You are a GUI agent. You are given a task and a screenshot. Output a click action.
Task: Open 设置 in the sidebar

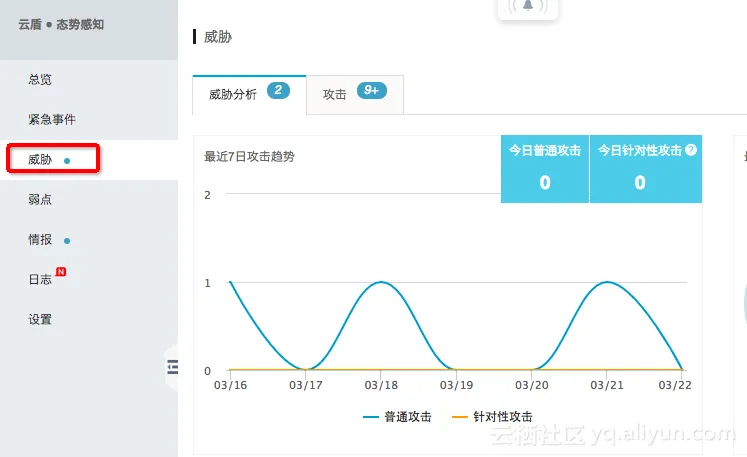[x=40, y=319]
